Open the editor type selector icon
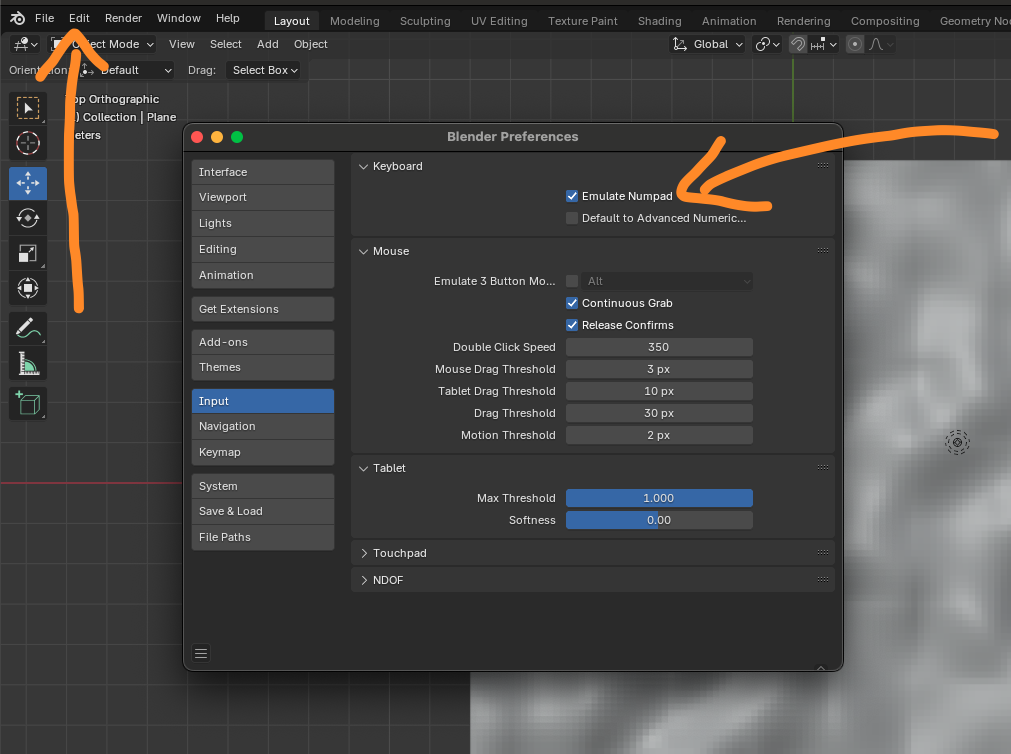 click(x=26, y=44)
